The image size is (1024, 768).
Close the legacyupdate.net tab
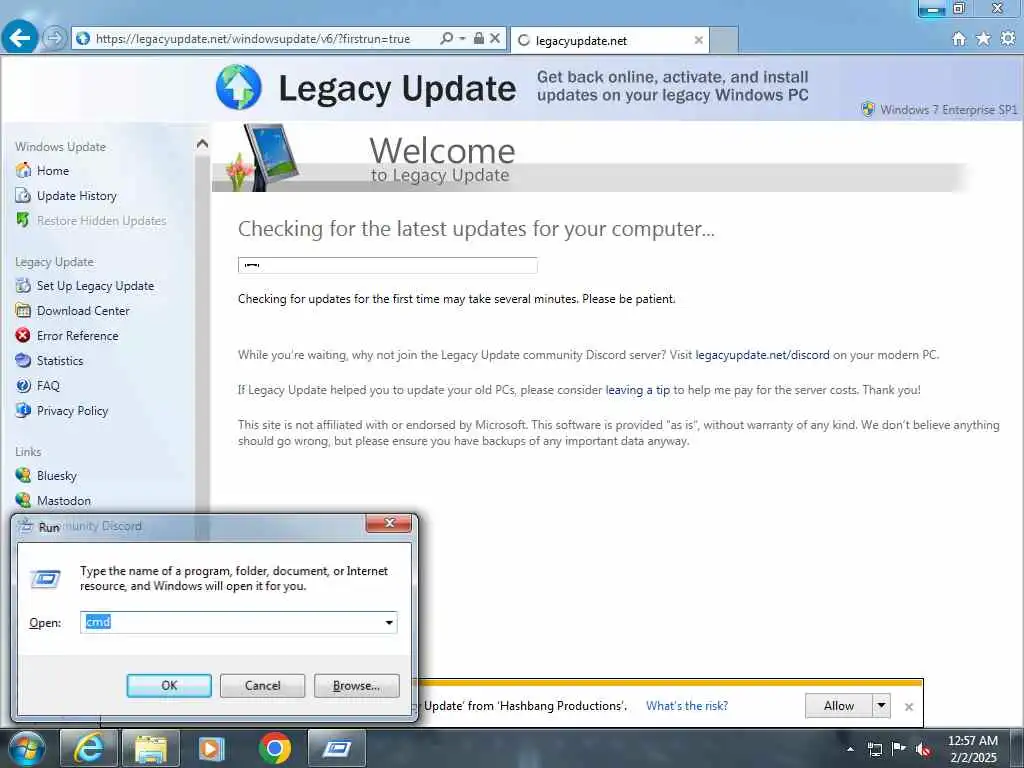click(698, 40)
